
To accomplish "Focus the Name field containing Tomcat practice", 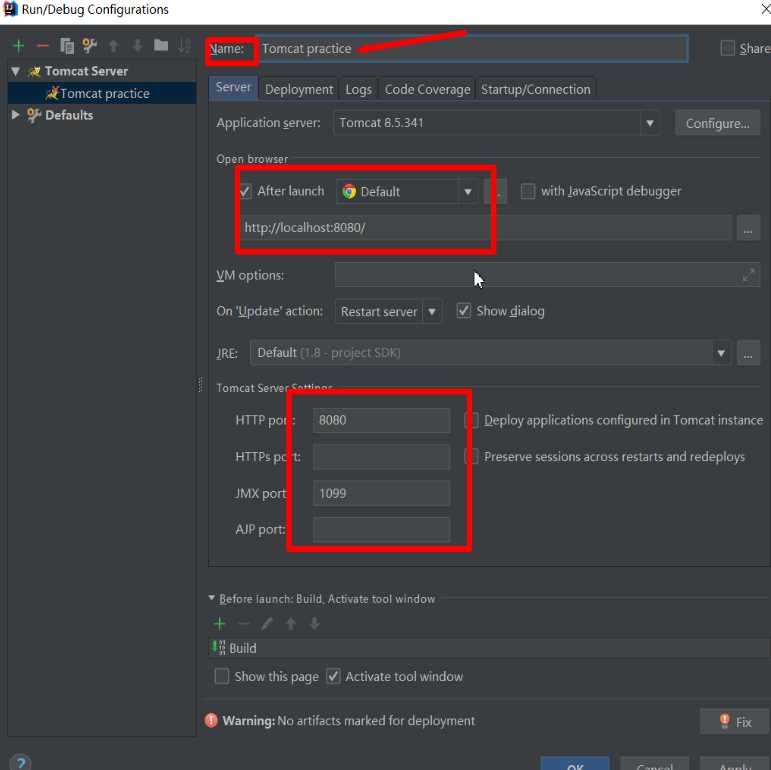I will (x=473, y=49).
